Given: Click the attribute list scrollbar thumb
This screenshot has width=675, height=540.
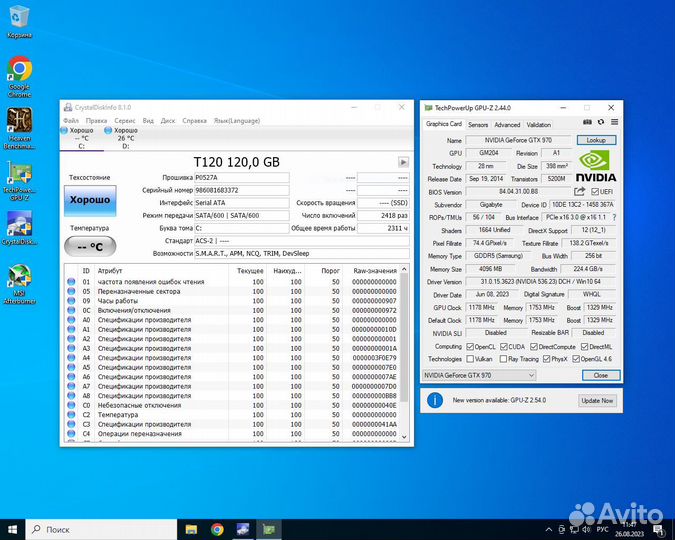Looking at the screenshot, I should coord(404,340).
